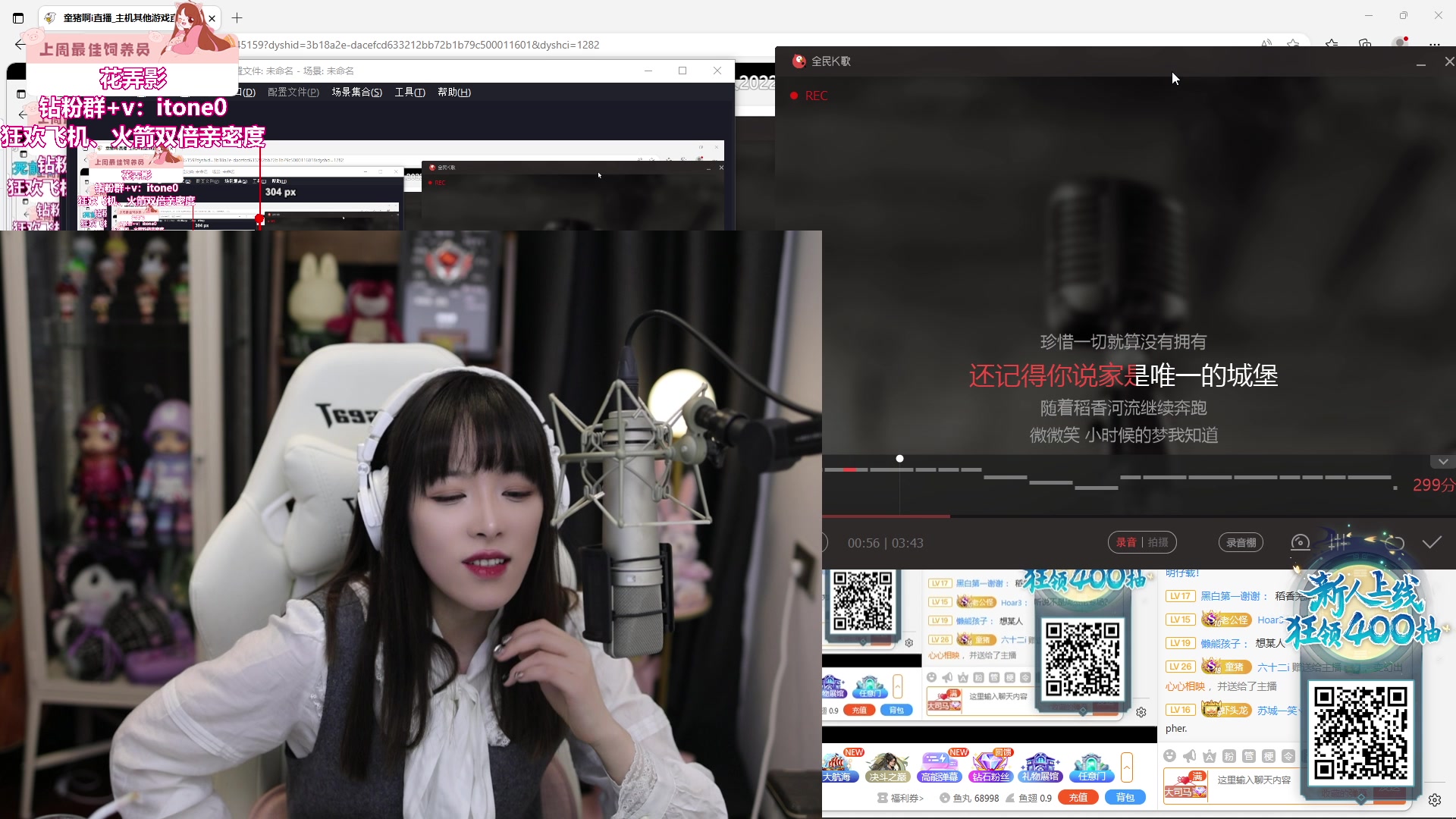This screenshot has height=819, width=1456.
Task: Click the 充值 recharge button
Action: [x=1078, y=797]
